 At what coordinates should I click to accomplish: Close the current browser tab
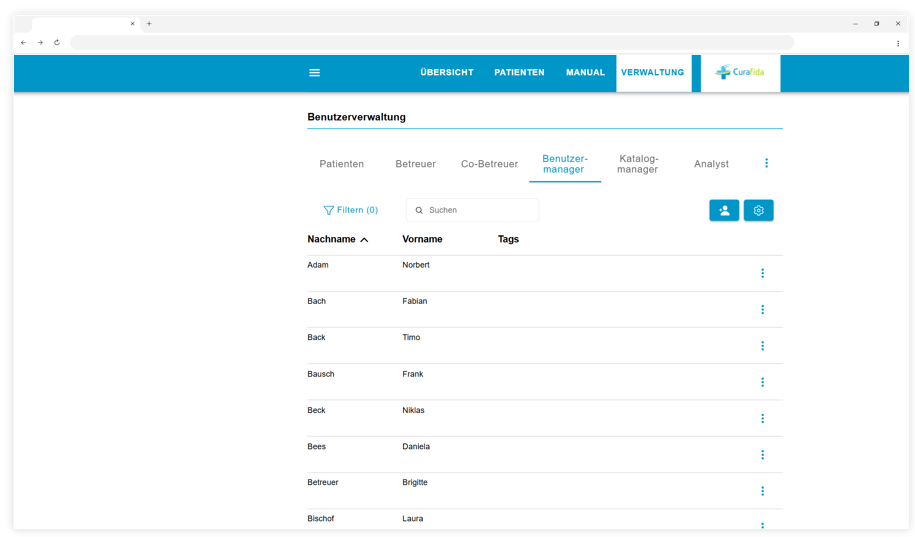(132, 24)
